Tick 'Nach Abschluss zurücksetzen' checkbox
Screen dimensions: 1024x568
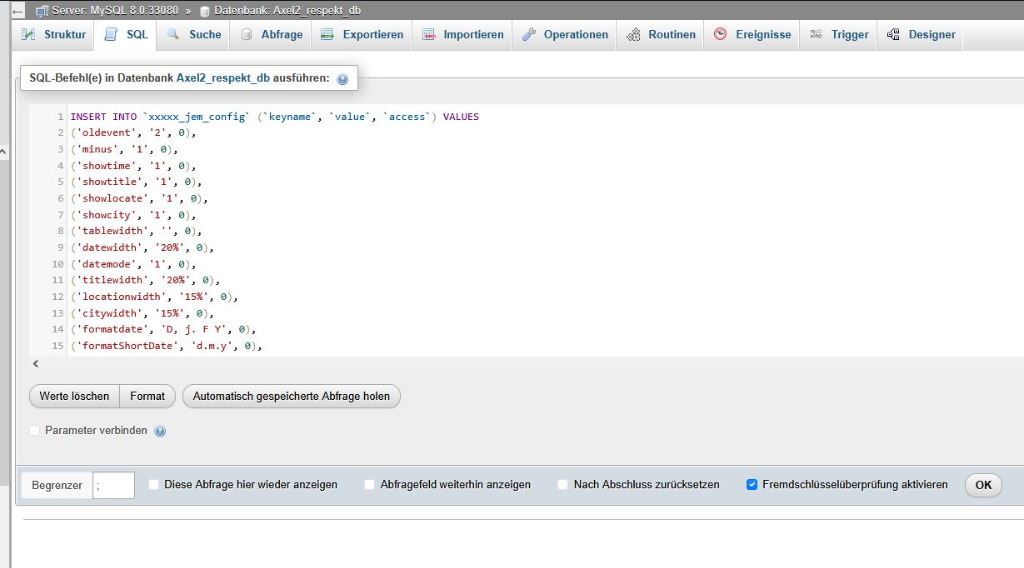pos(563,485)
